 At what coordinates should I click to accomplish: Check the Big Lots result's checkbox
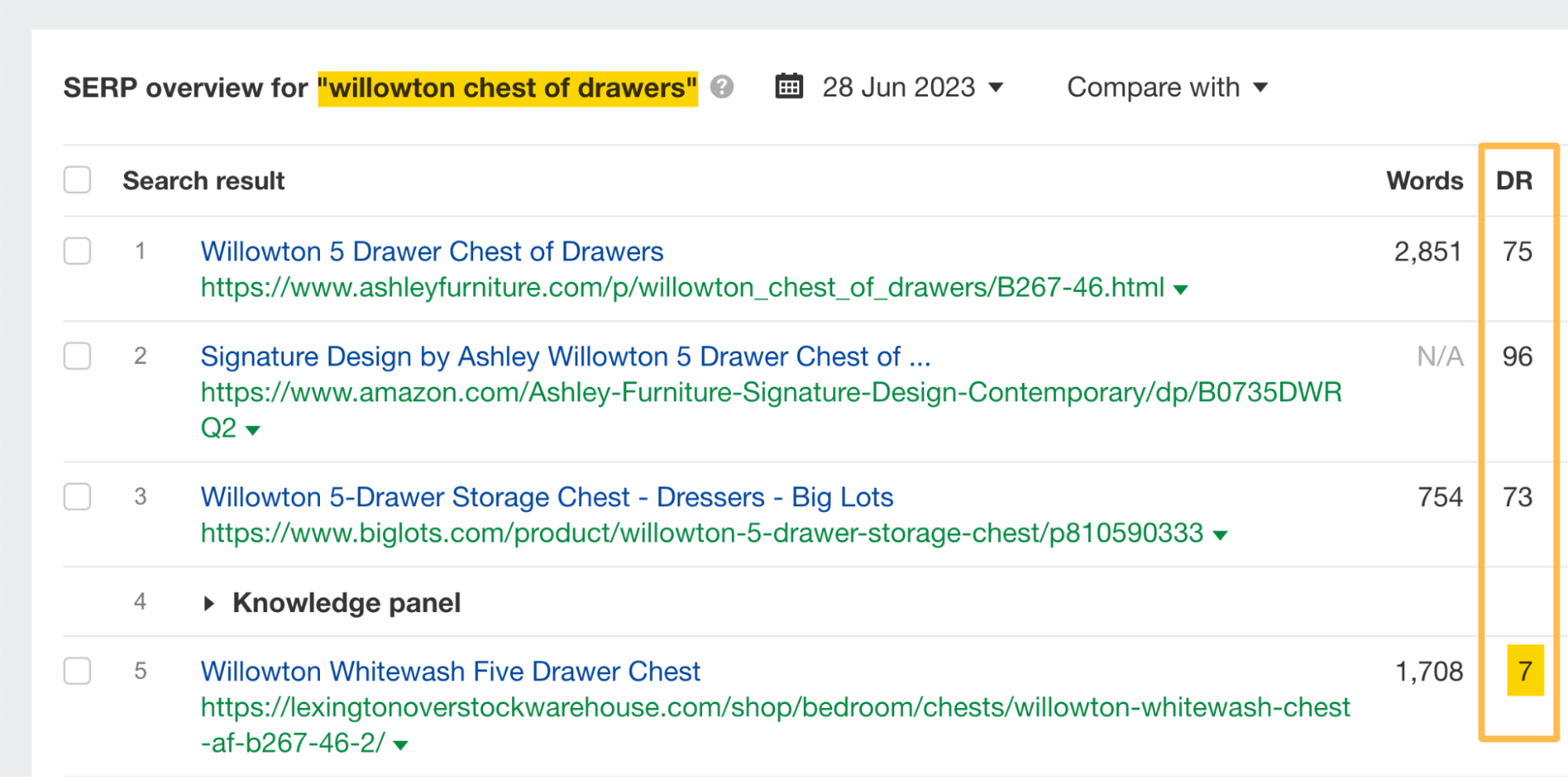[77, 497]
